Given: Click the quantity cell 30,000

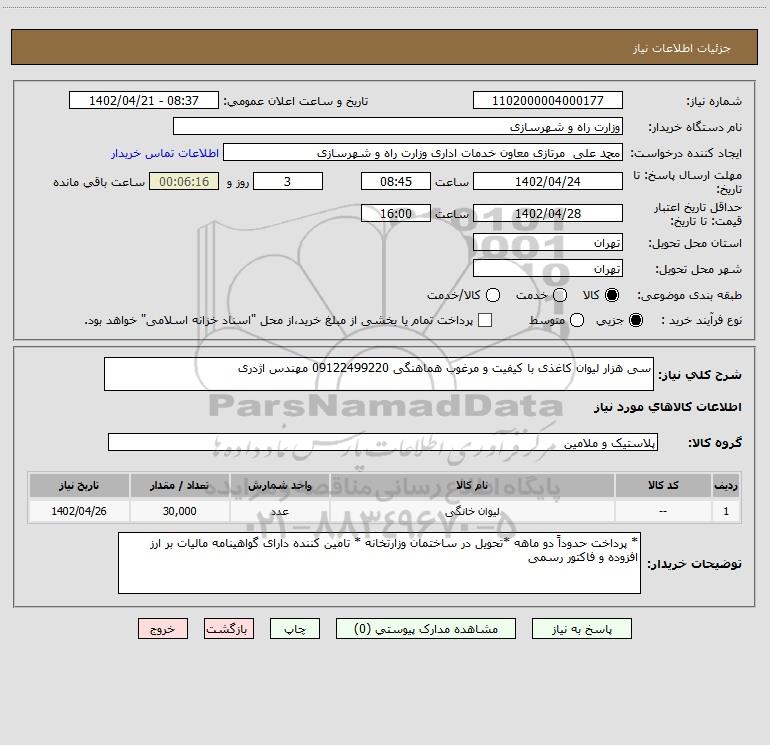Looking at the screenshot, I should point(179,511).
